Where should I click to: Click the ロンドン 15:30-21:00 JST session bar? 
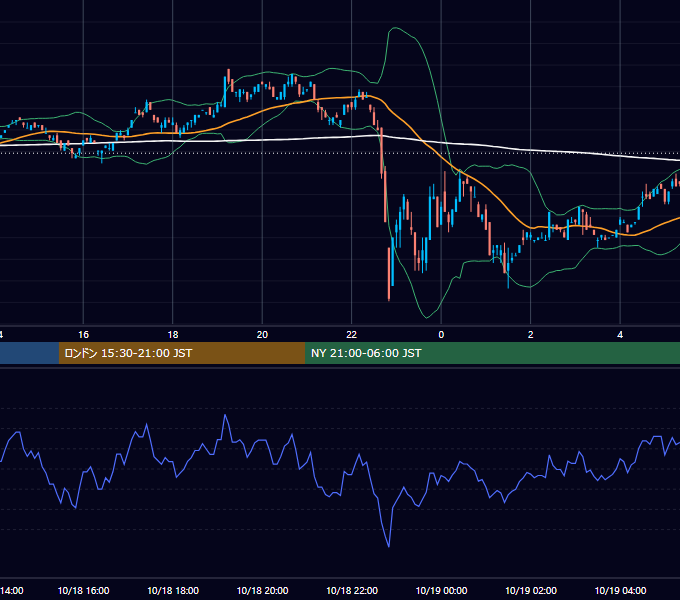point(182,353)
